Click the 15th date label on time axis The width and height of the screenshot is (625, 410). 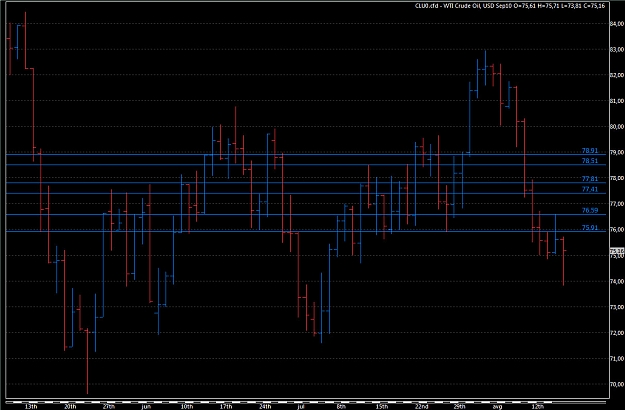click(381, 406)
